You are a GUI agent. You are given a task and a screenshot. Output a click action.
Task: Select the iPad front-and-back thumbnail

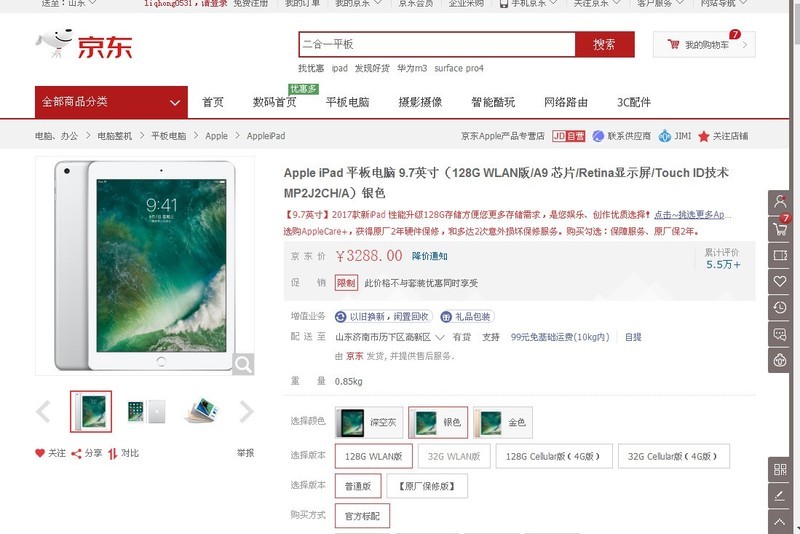click(147, 412)
